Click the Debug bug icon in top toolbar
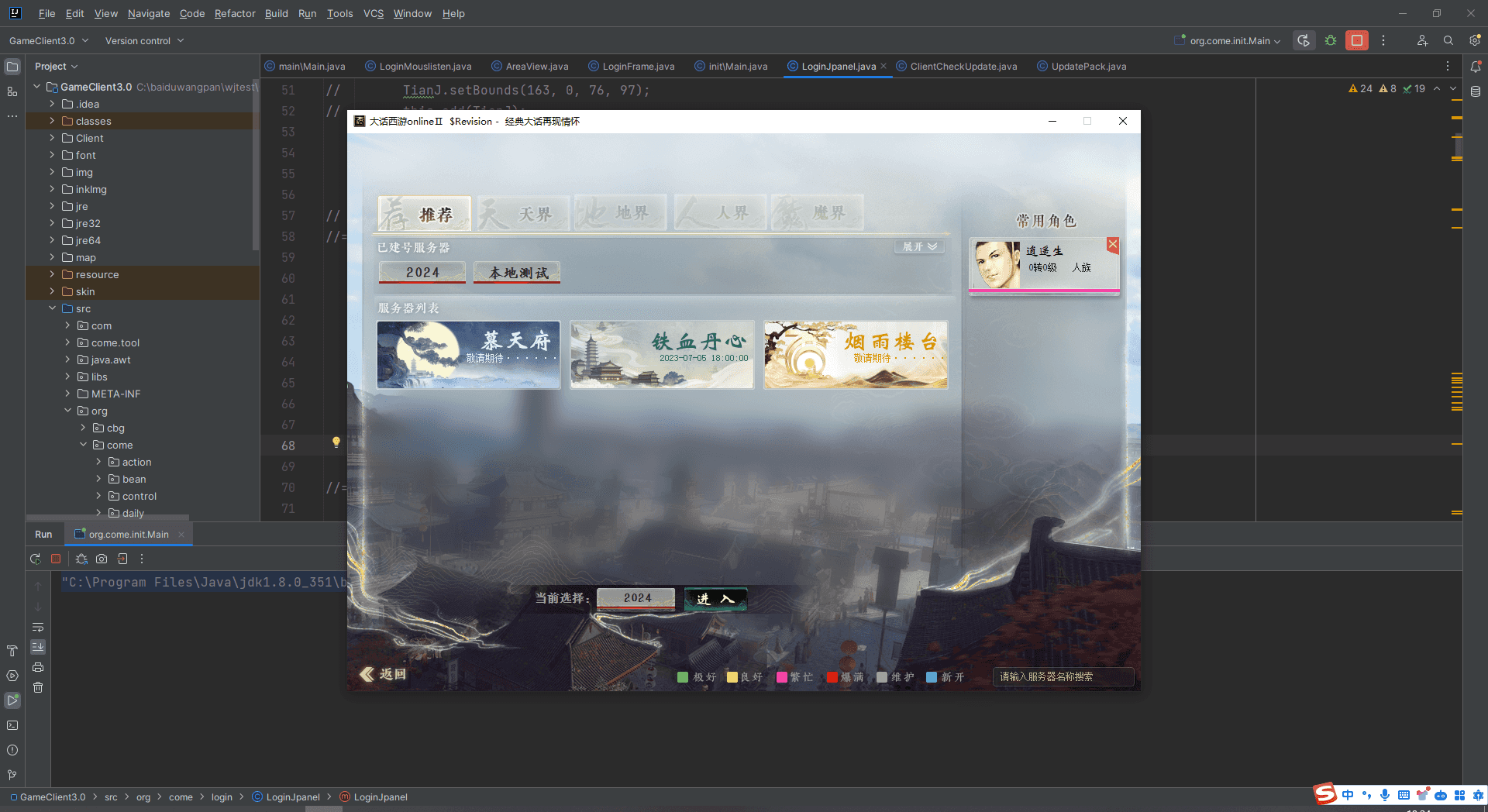The width and height of the screenshot is (1488, 812). click(x=1331, y=40)
